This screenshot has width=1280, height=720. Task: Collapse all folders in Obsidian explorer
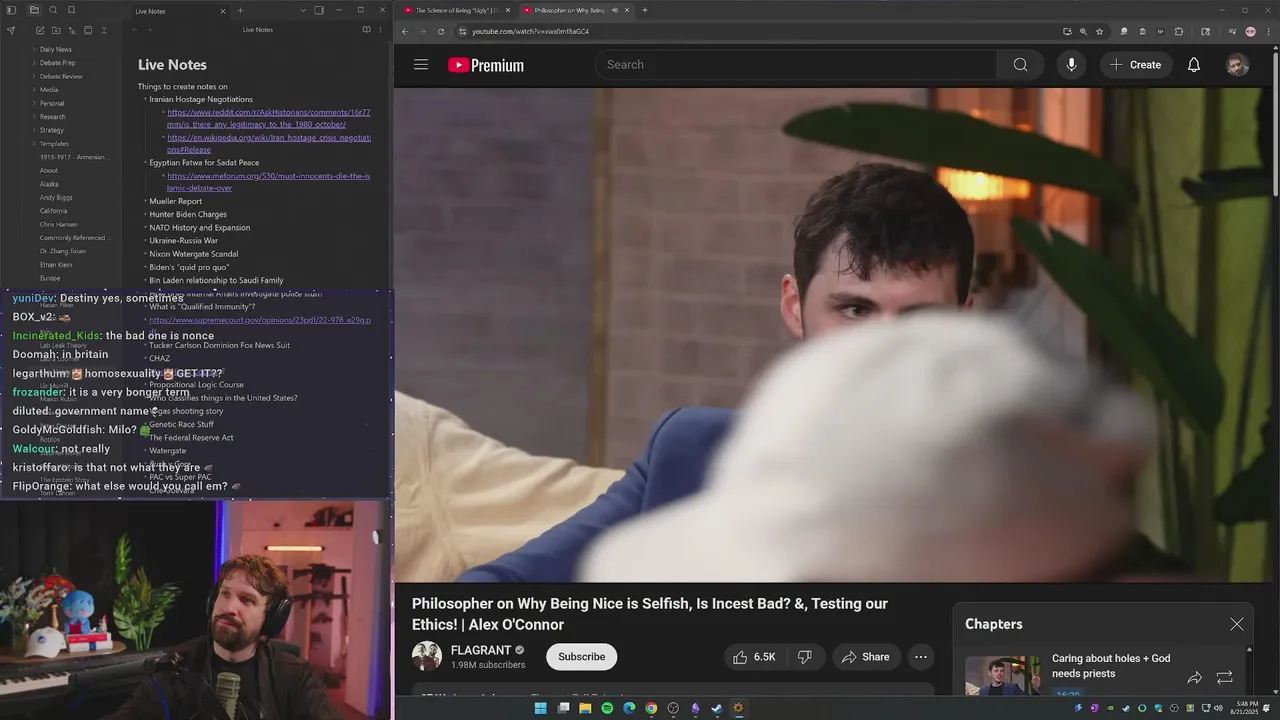104,31
